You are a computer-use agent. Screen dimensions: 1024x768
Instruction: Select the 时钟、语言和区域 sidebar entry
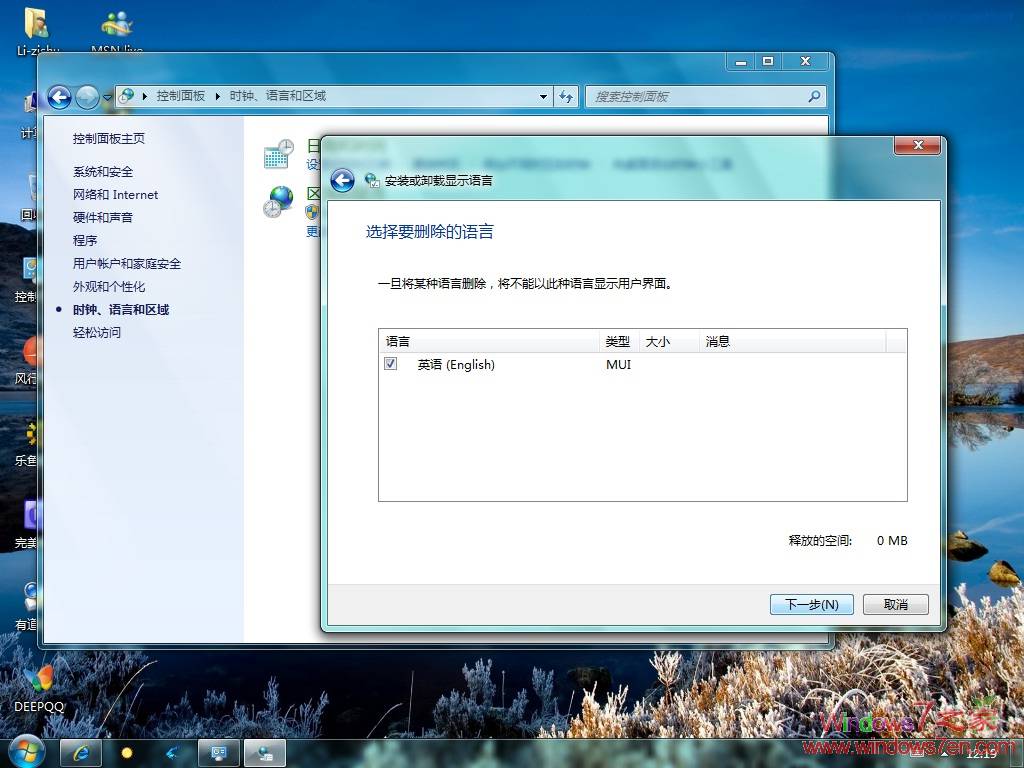point(120,309)
